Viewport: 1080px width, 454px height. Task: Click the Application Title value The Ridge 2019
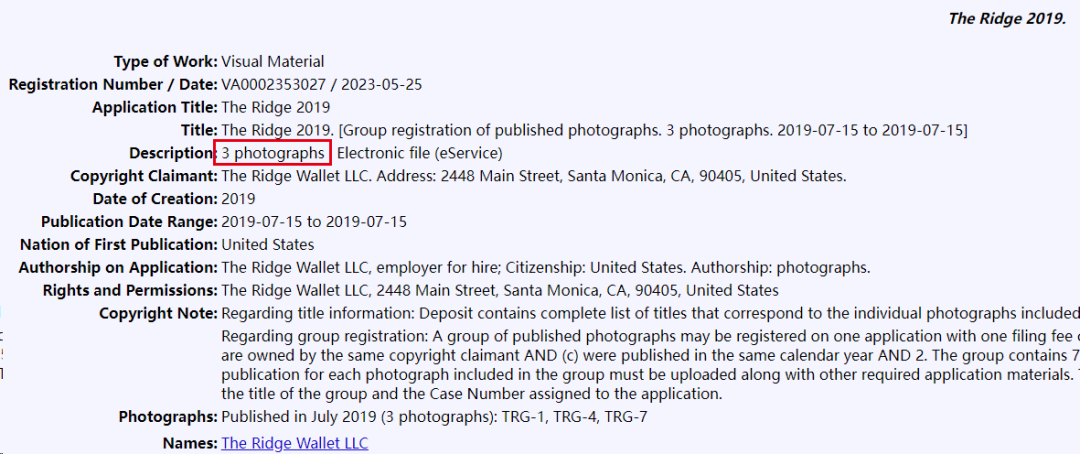pos(276,107)
